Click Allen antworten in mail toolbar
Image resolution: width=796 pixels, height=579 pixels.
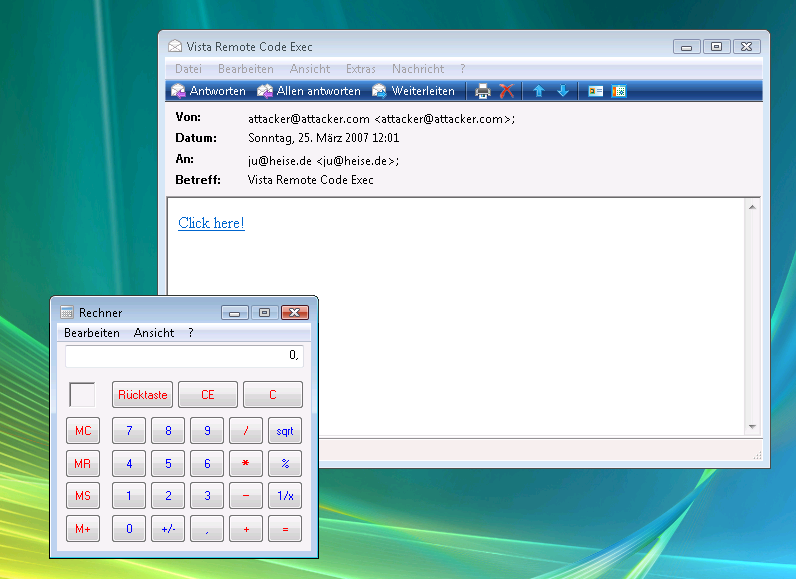[x=309, y=91]
